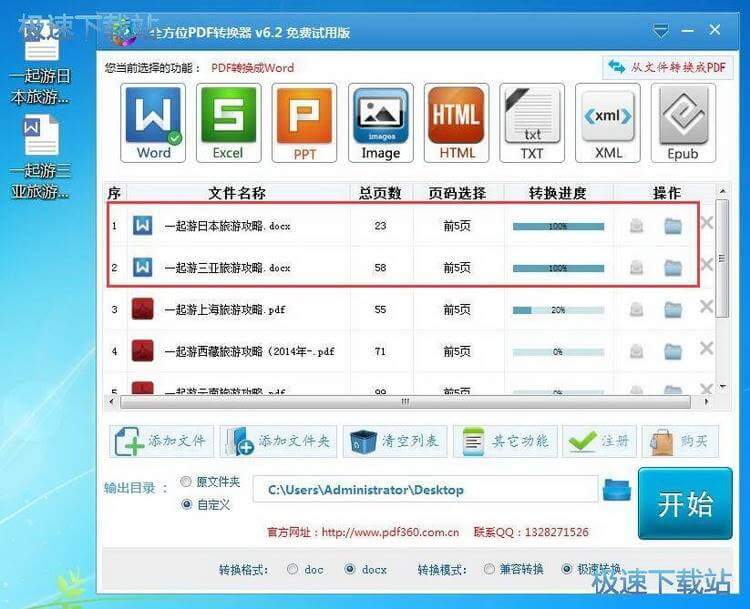This screenshot has height=609, width=750.
Task: Open converted file for 一起游日本旅游攻略.docx
Action: click(x=636, y=225)
